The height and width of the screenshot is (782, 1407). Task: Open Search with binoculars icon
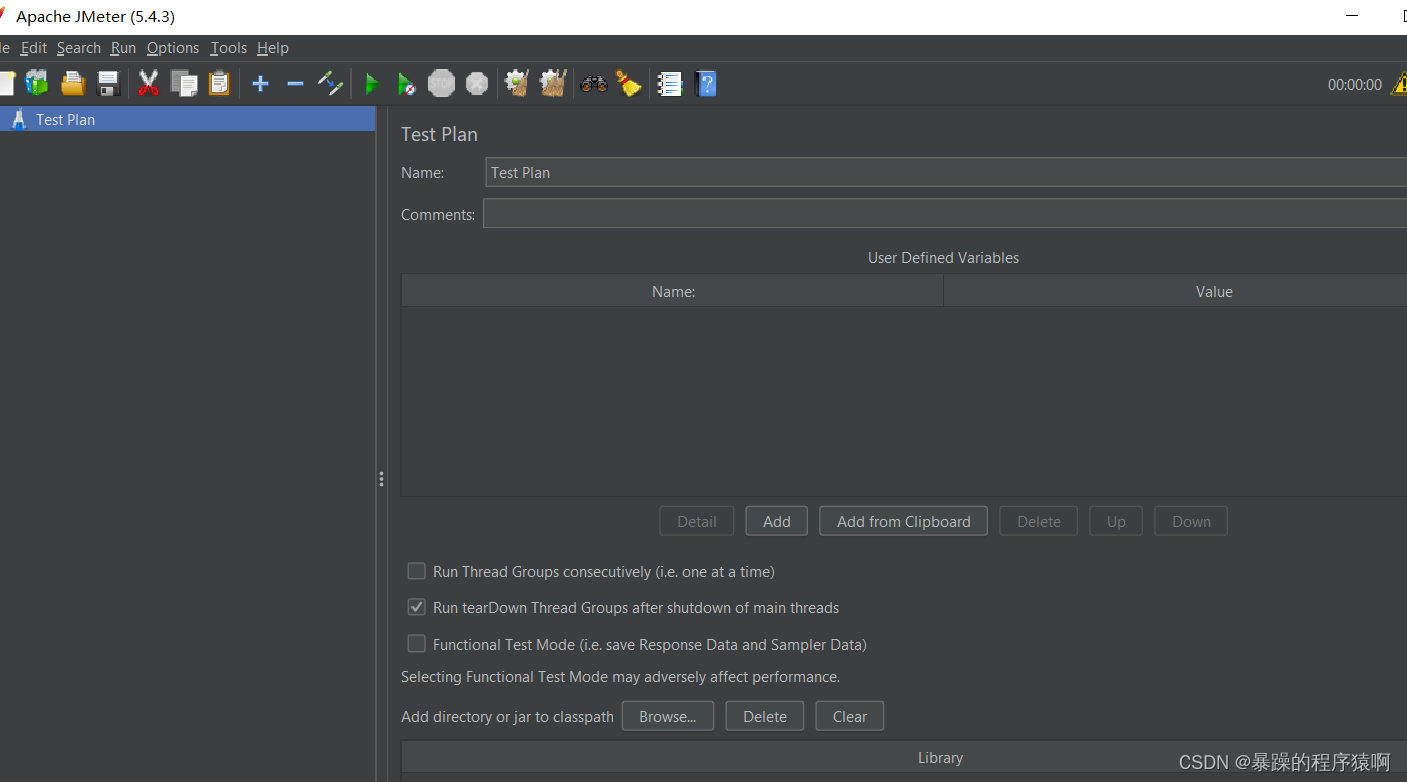point(594,84)
